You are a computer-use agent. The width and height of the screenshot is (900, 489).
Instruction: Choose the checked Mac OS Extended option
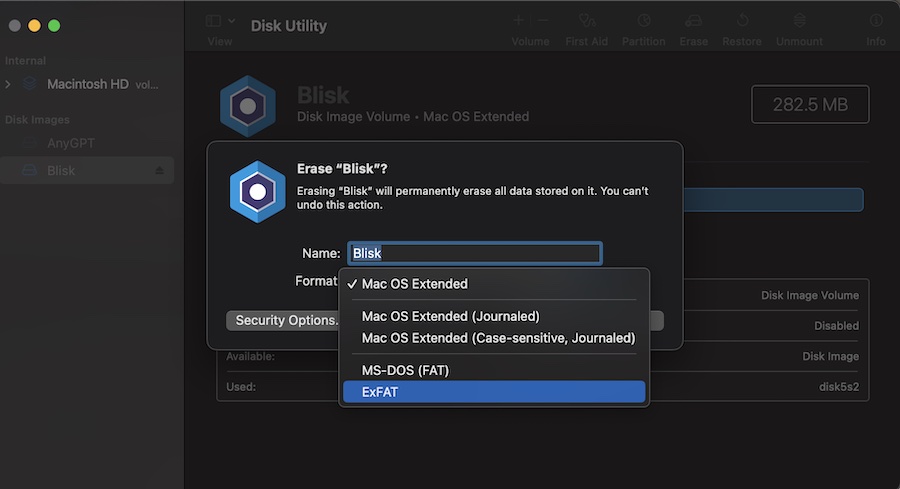coord(494,284)
